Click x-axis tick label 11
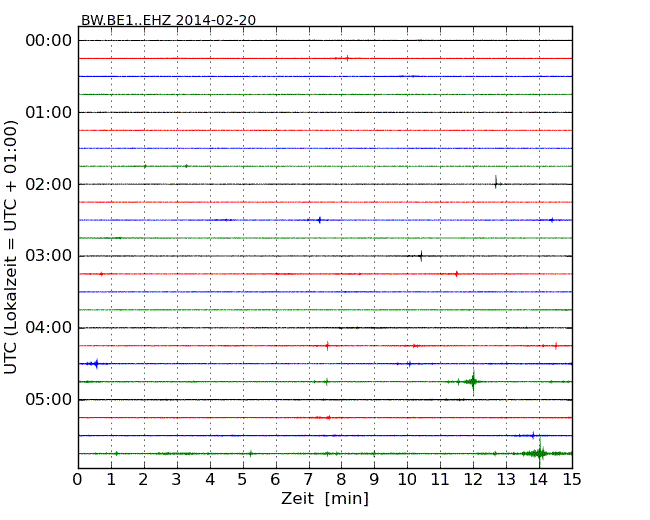Screen dimensions: 650x520 coord(440,479)
